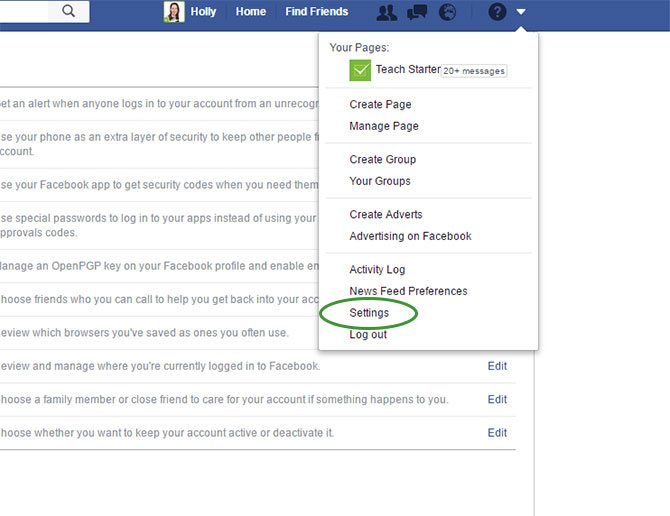The image size is (670, 516).
Task: Select Manage Page menu item
Action: tap(384, 126)
